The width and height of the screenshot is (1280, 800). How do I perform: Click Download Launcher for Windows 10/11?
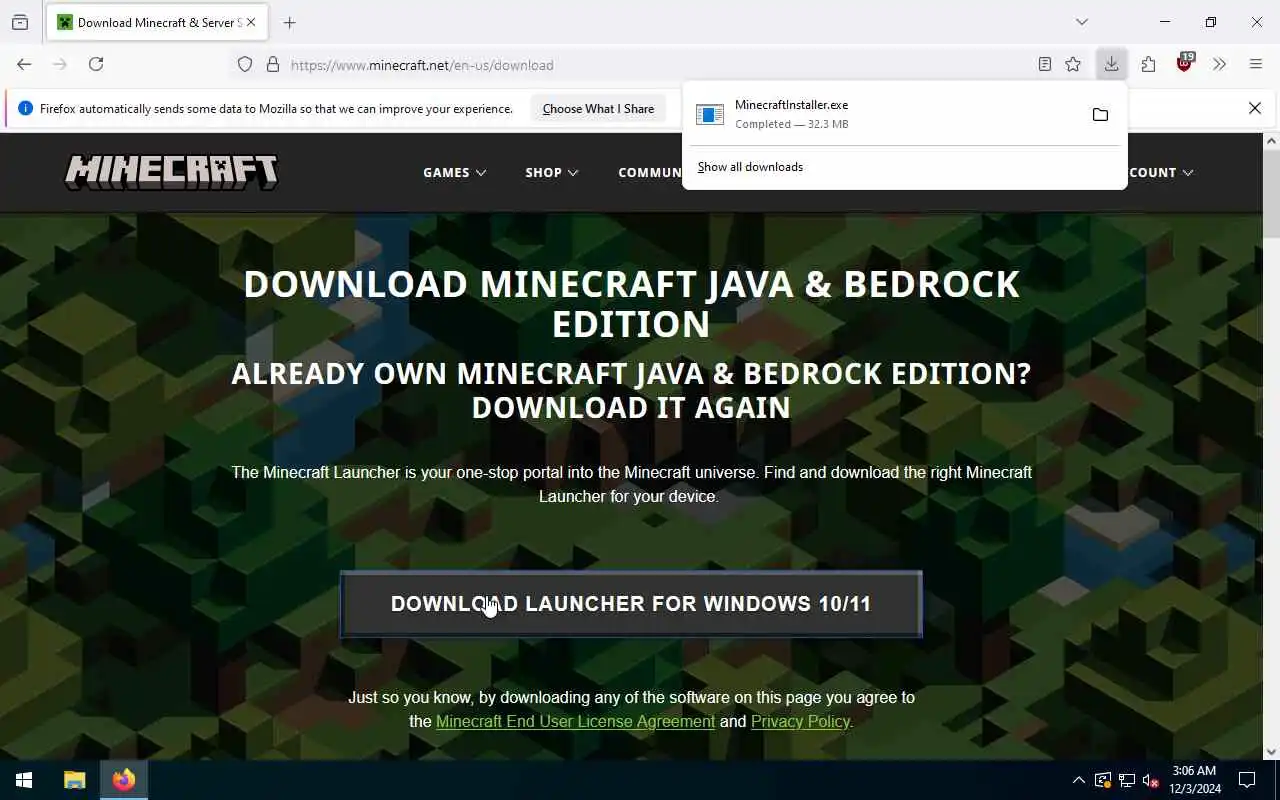point(631,604)
